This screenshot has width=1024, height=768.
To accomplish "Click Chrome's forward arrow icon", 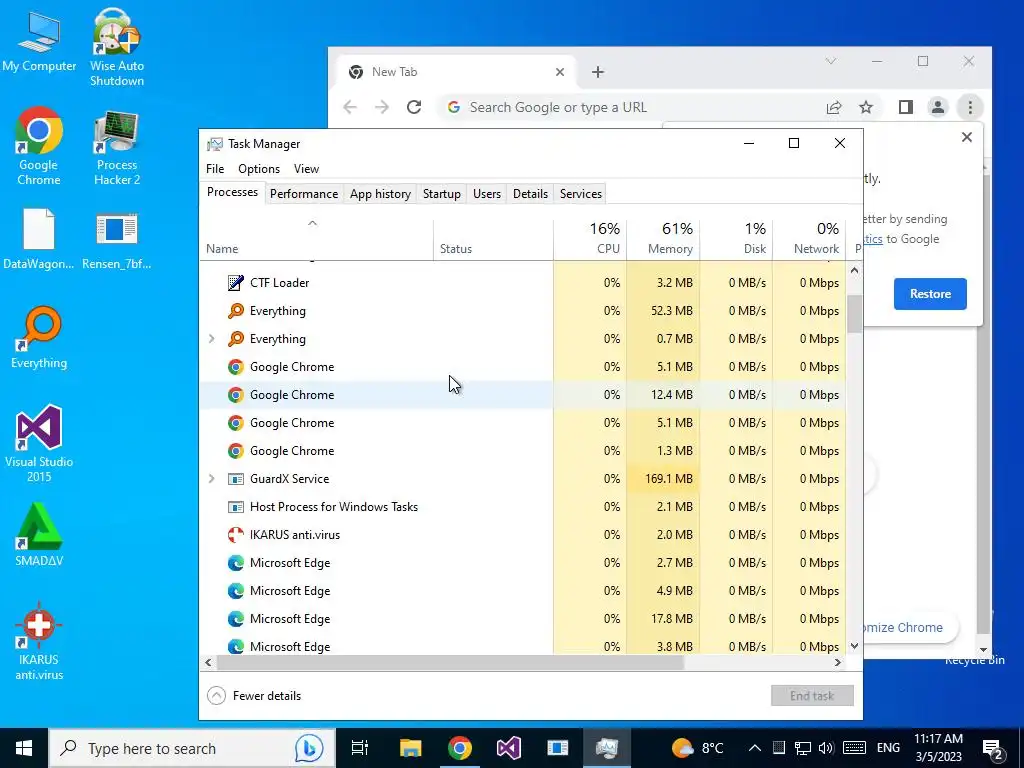I will [382, 107].
